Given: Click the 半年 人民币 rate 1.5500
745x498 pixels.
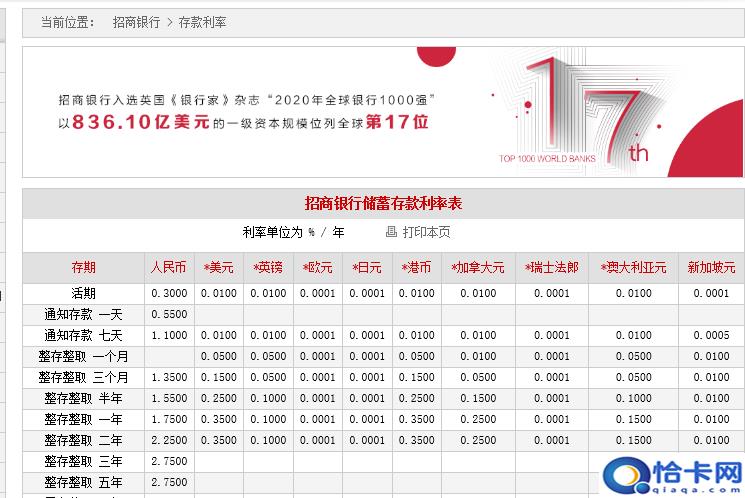Looking at the screenshot, I should pos(169,398).
